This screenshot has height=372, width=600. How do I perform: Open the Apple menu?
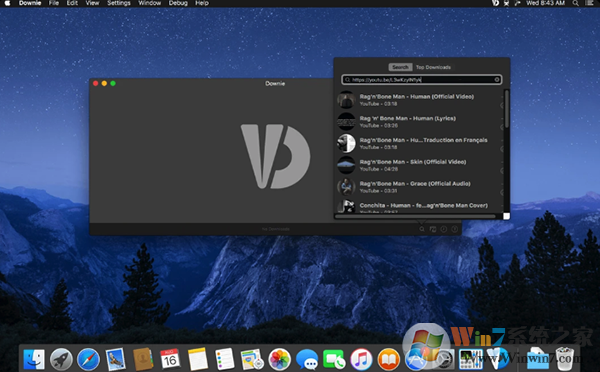point(7,3)
